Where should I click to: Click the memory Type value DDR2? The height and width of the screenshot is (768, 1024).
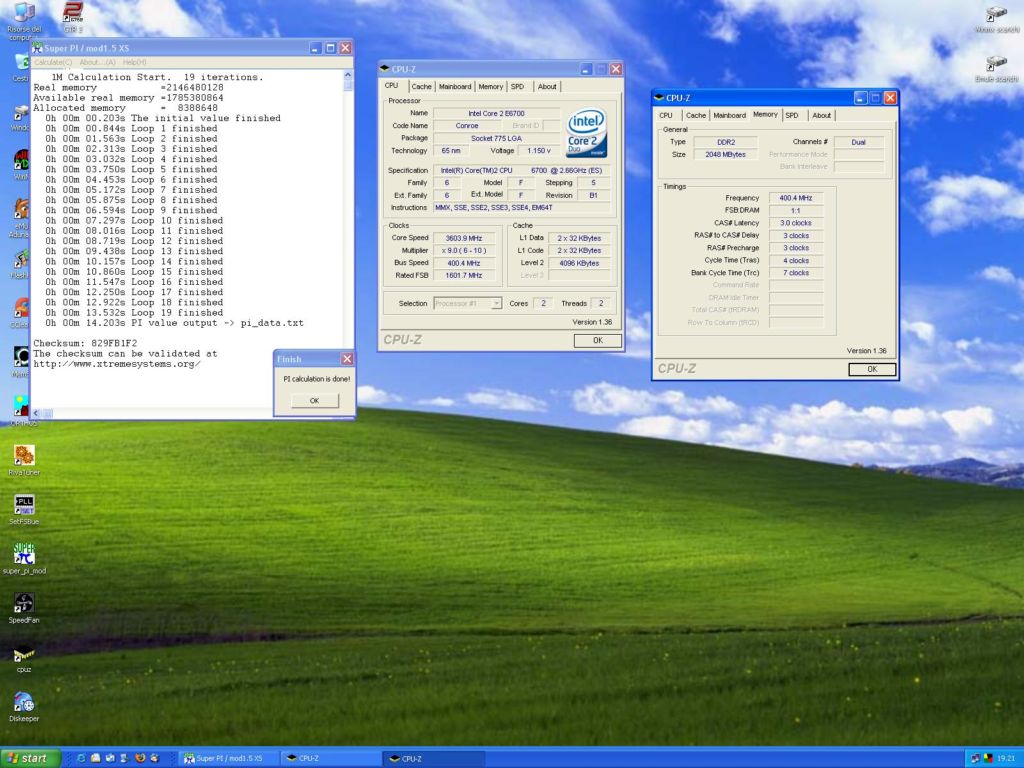726,142
